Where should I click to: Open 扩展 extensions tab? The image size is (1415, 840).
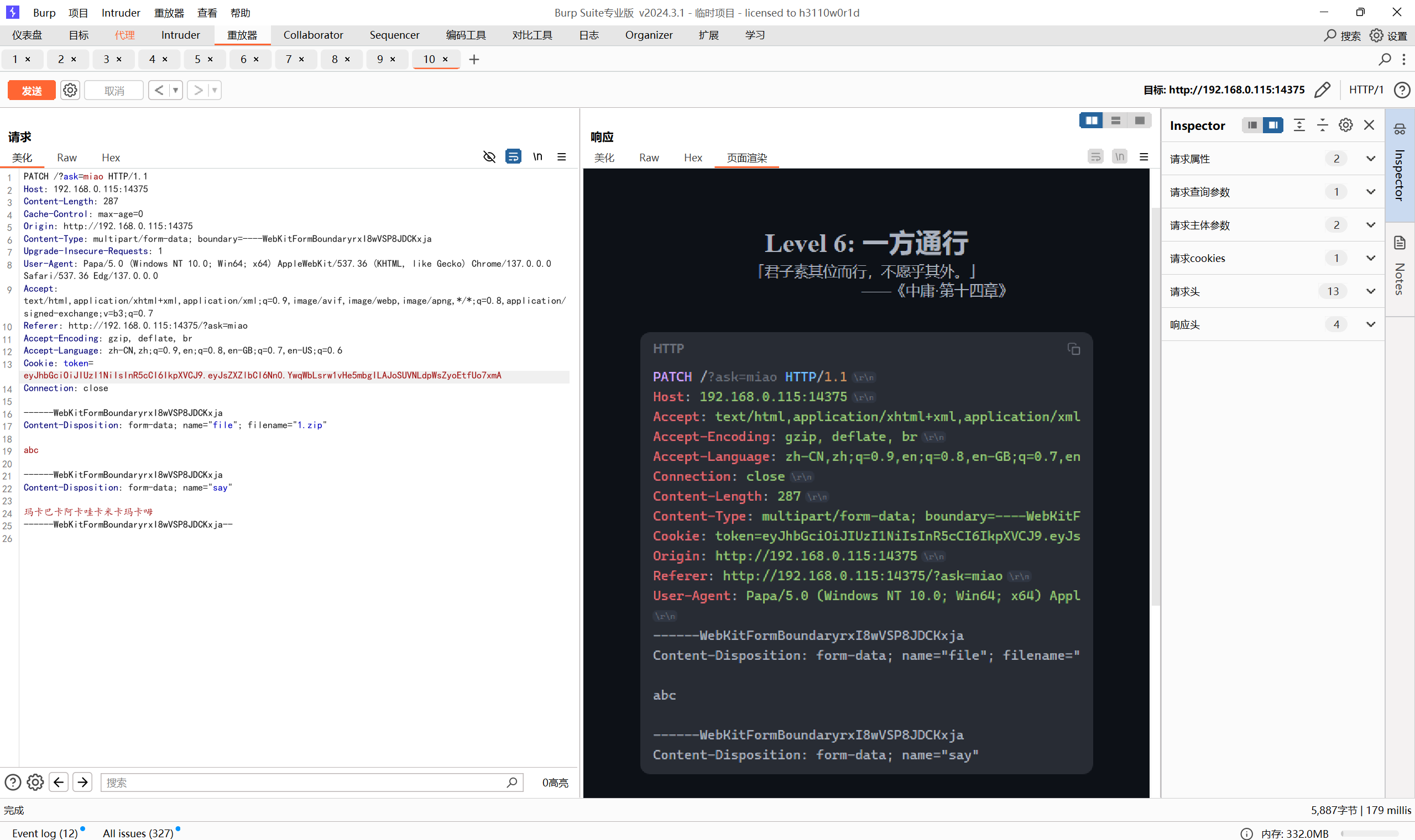[708, 35]
